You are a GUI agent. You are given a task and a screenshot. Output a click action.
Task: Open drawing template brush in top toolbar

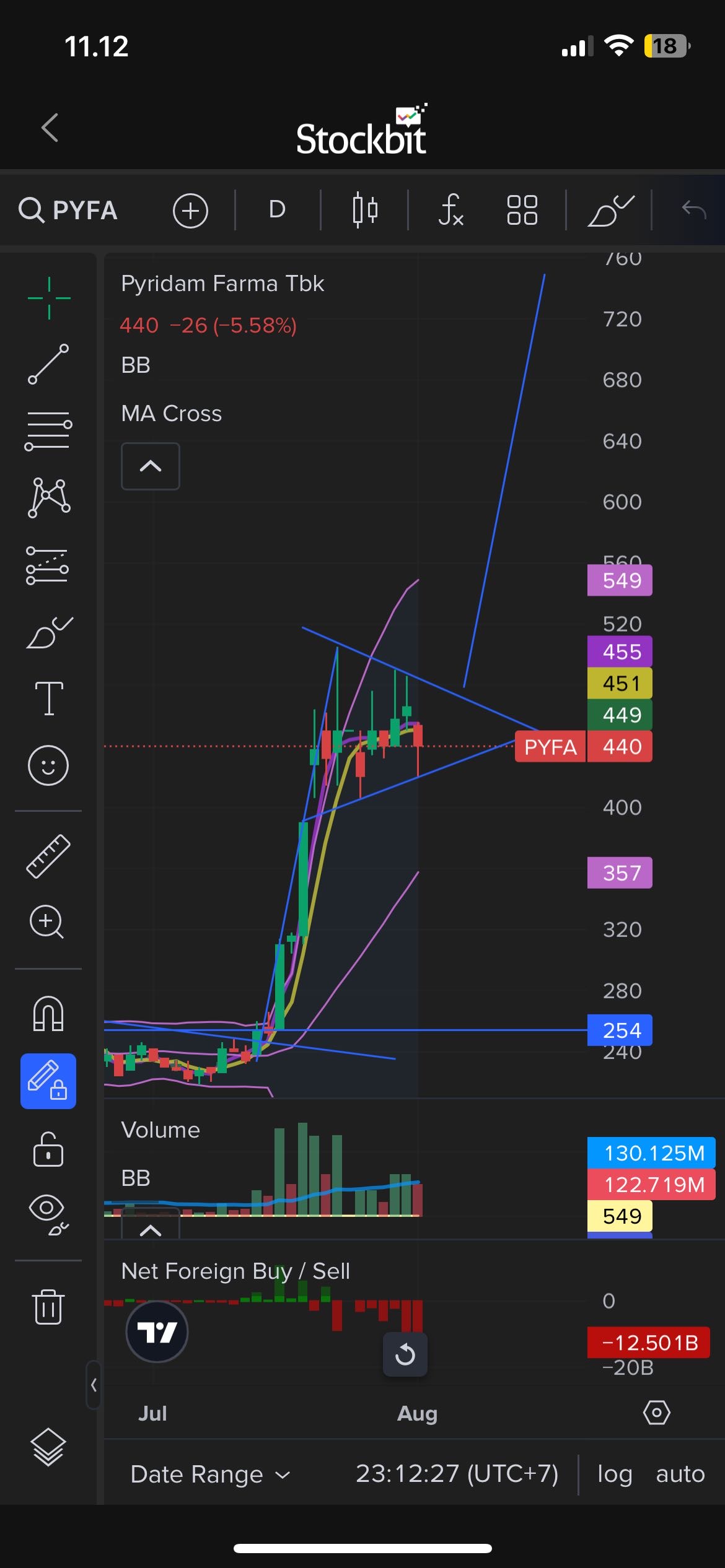[x=610, y=211]
